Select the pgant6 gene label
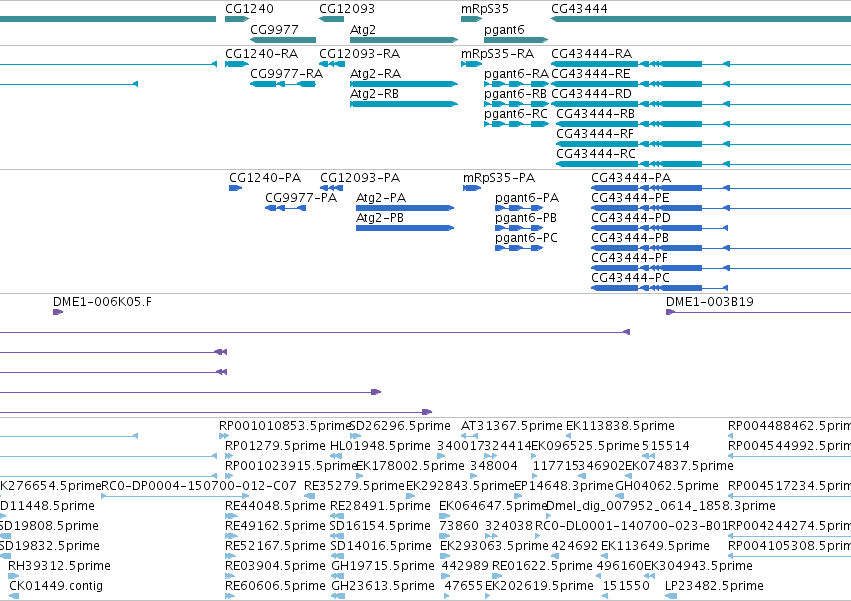This screenshot has height=601, width=851. (504, 29)
